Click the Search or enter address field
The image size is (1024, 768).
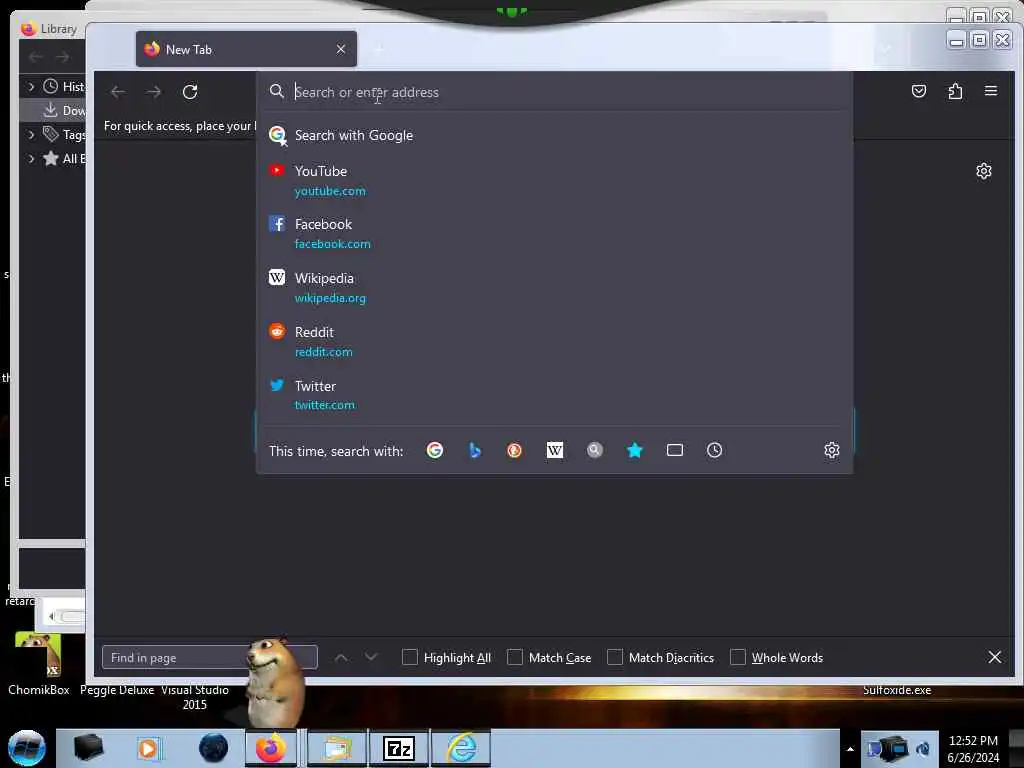554,92
